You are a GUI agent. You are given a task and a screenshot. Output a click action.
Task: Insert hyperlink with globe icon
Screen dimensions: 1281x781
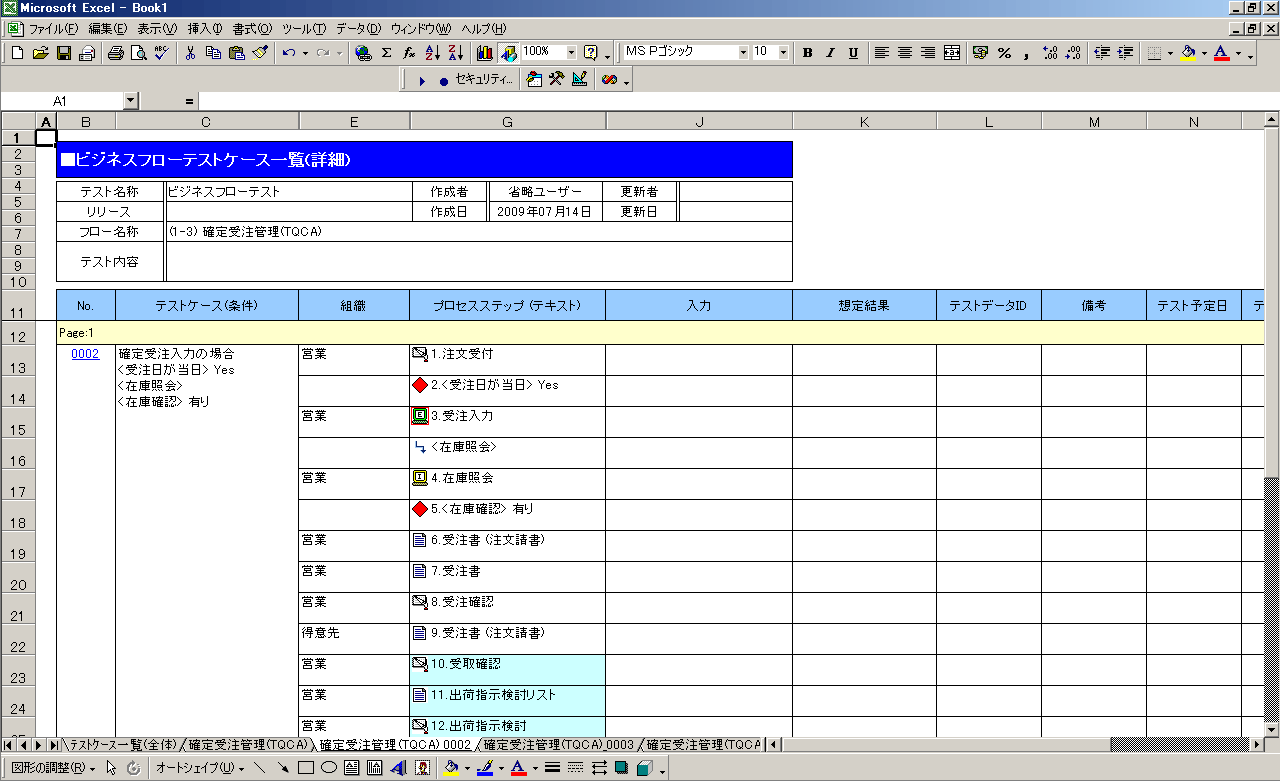click(363, 52)
